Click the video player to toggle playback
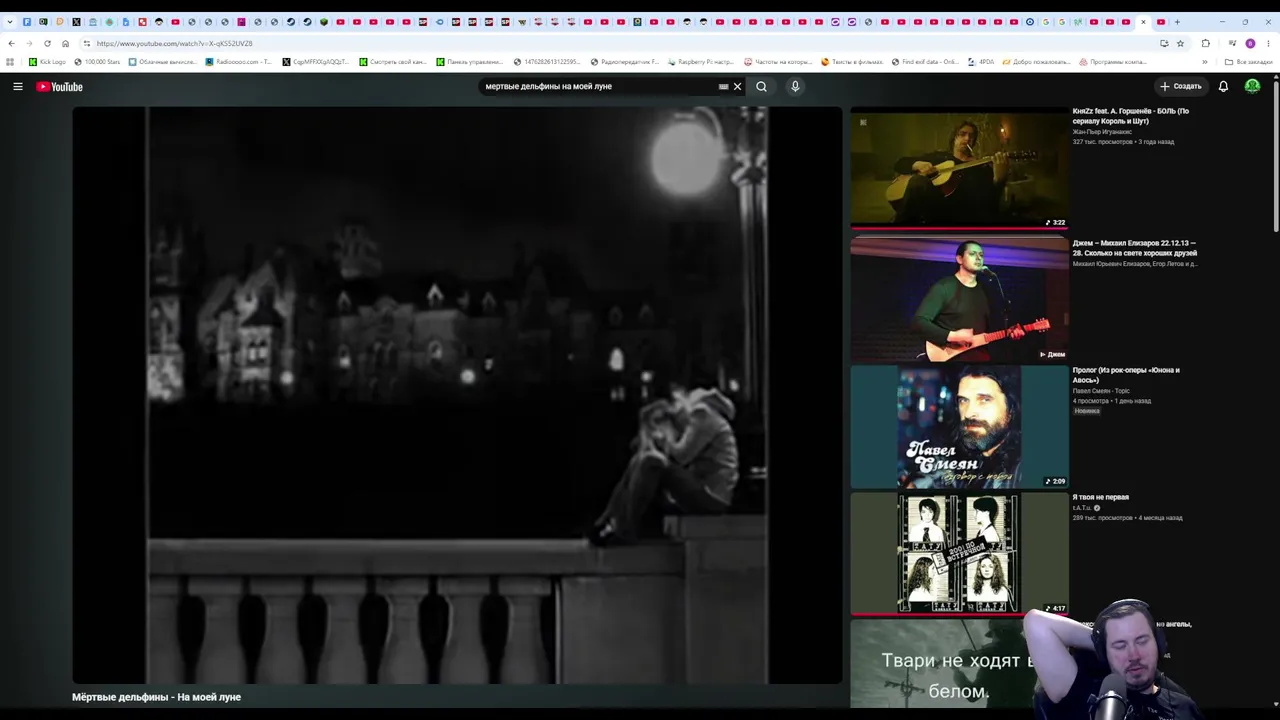Image resolution: width=1280 pixels, height=720 pixels. coord(457,395)
